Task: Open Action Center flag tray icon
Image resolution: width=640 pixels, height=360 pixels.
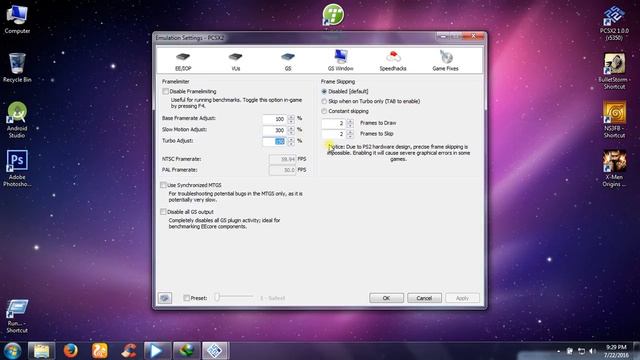Action: click(570, 351)
